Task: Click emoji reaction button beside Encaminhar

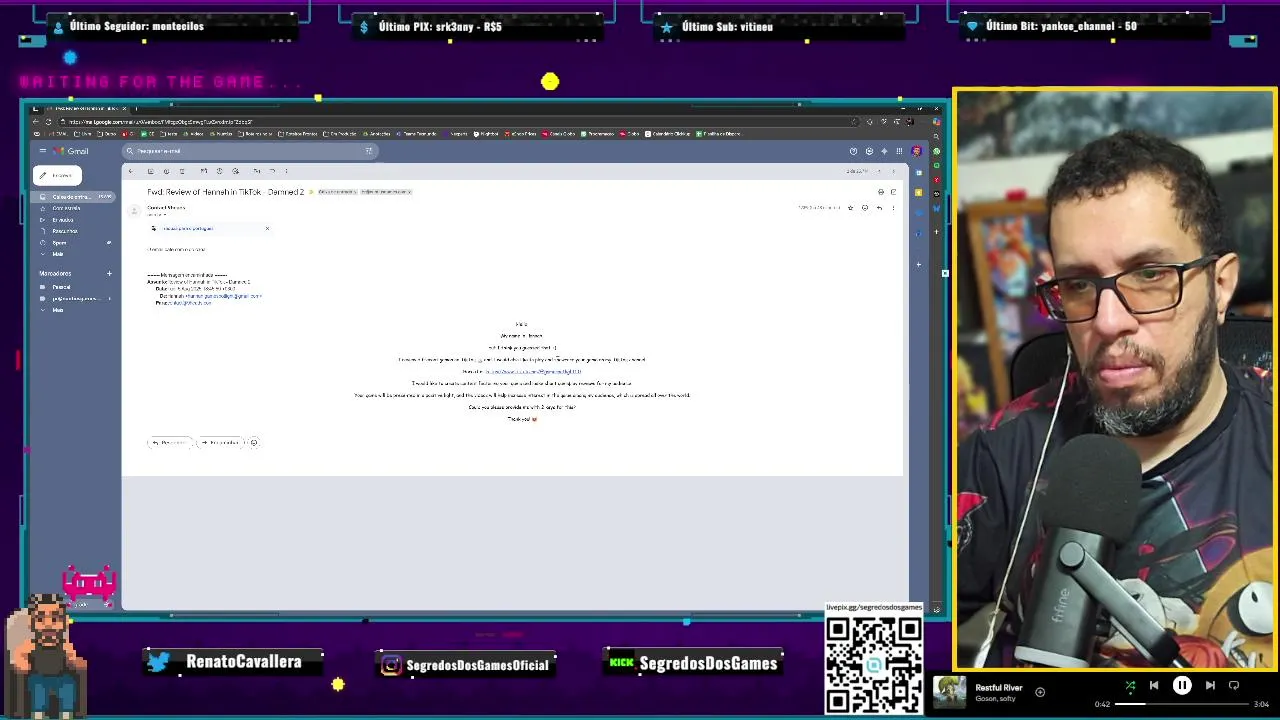Action: tap(254, 442)
